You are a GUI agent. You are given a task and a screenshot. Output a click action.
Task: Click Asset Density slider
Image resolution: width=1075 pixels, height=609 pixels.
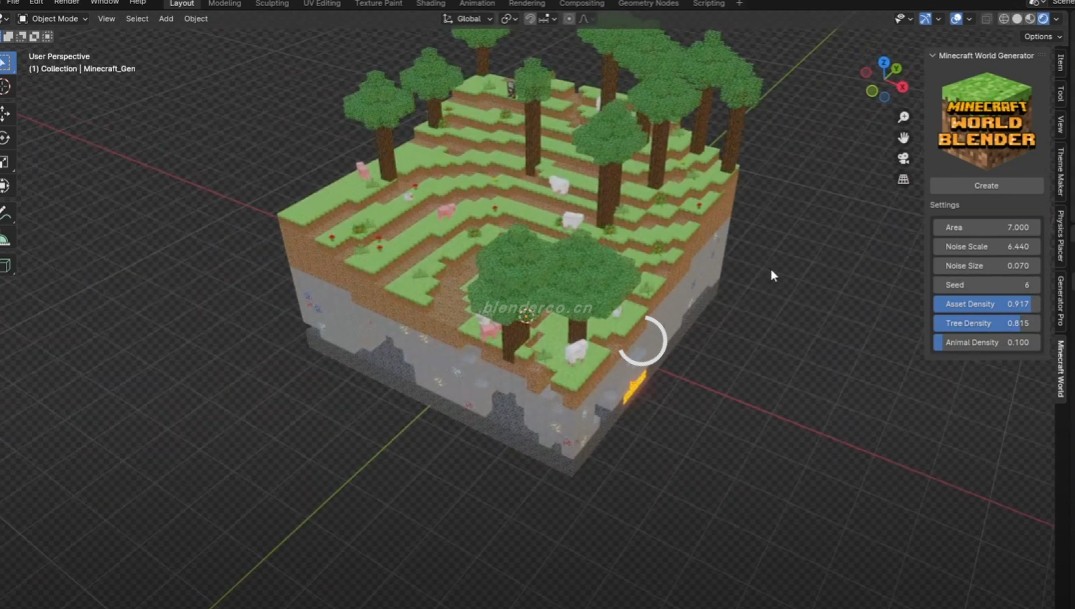coord(986,304)
